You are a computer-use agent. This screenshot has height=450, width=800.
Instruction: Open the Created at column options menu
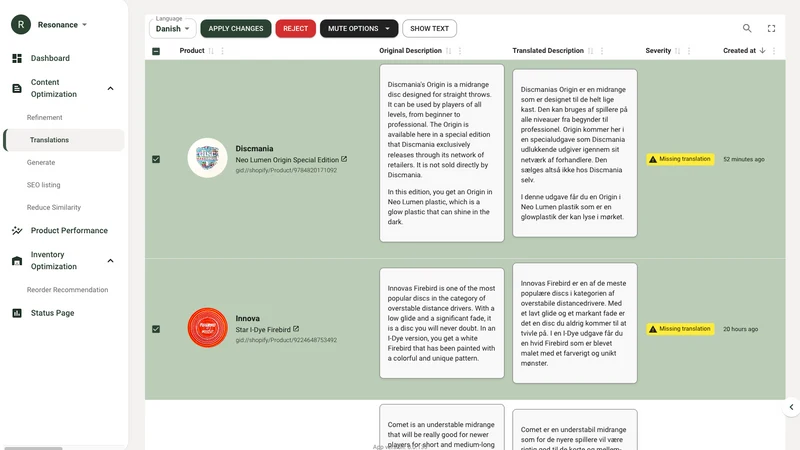(x=774, y=51)
